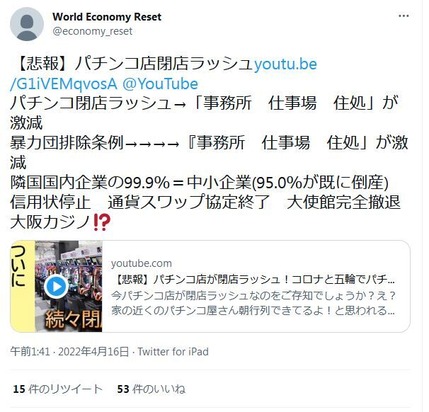The image size is (429, 412).
Task: Click the youtube.com domain label in card
Action: click(x=141, y=263)
